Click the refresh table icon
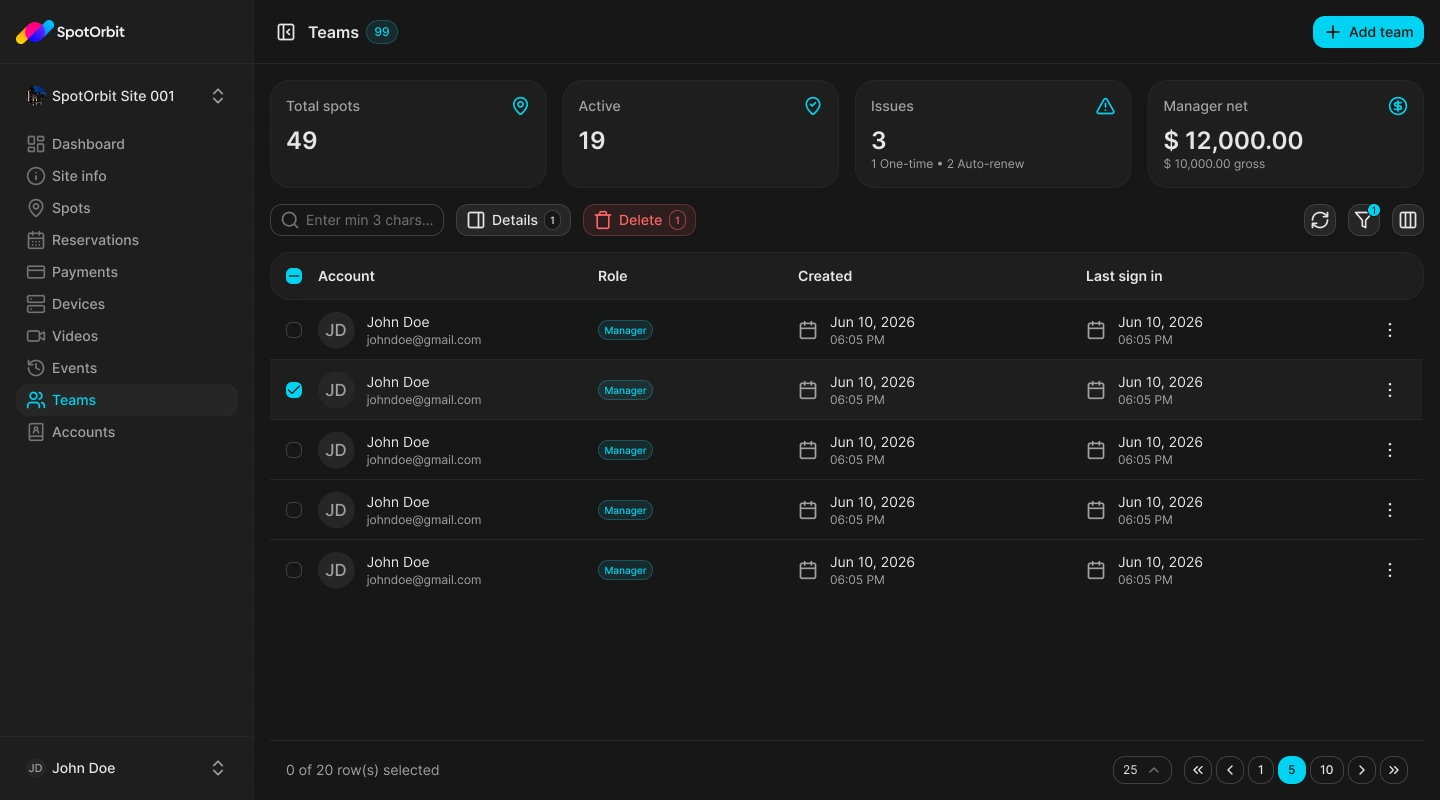Screen dimensions: 1440x800 [x=1320, y=220]
